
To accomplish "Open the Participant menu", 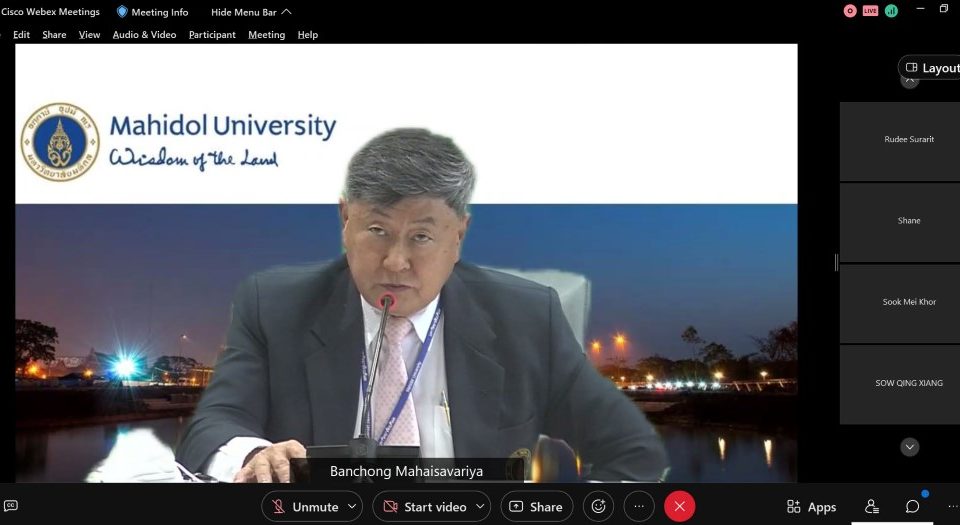I will [x=212, y=34].
